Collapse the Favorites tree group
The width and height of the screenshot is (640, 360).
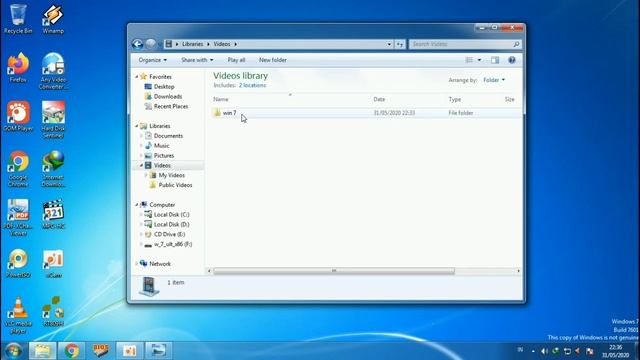[137, 77]
